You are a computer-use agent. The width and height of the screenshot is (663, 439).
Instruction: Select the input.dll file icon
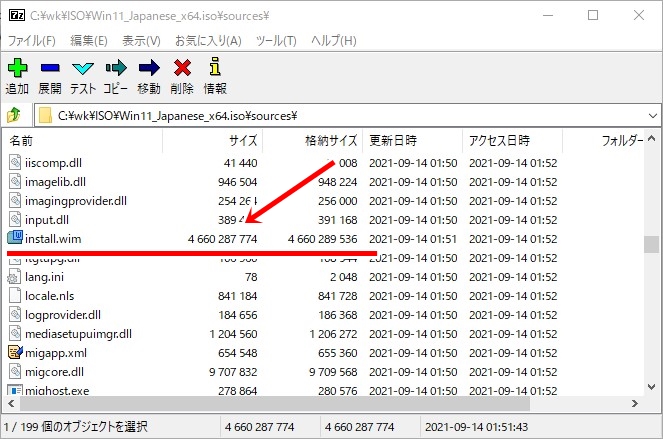click(x=15, y=220)
